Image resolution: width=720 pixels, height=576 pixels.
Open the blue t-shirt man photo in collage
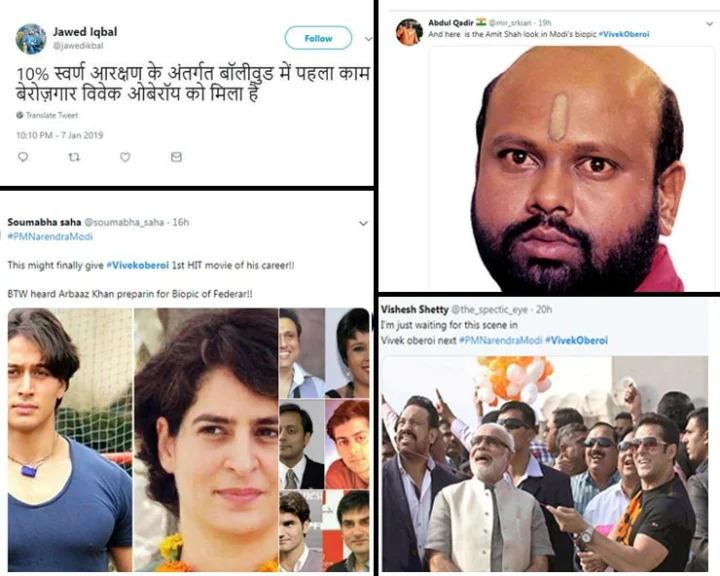tap(70, 440)
